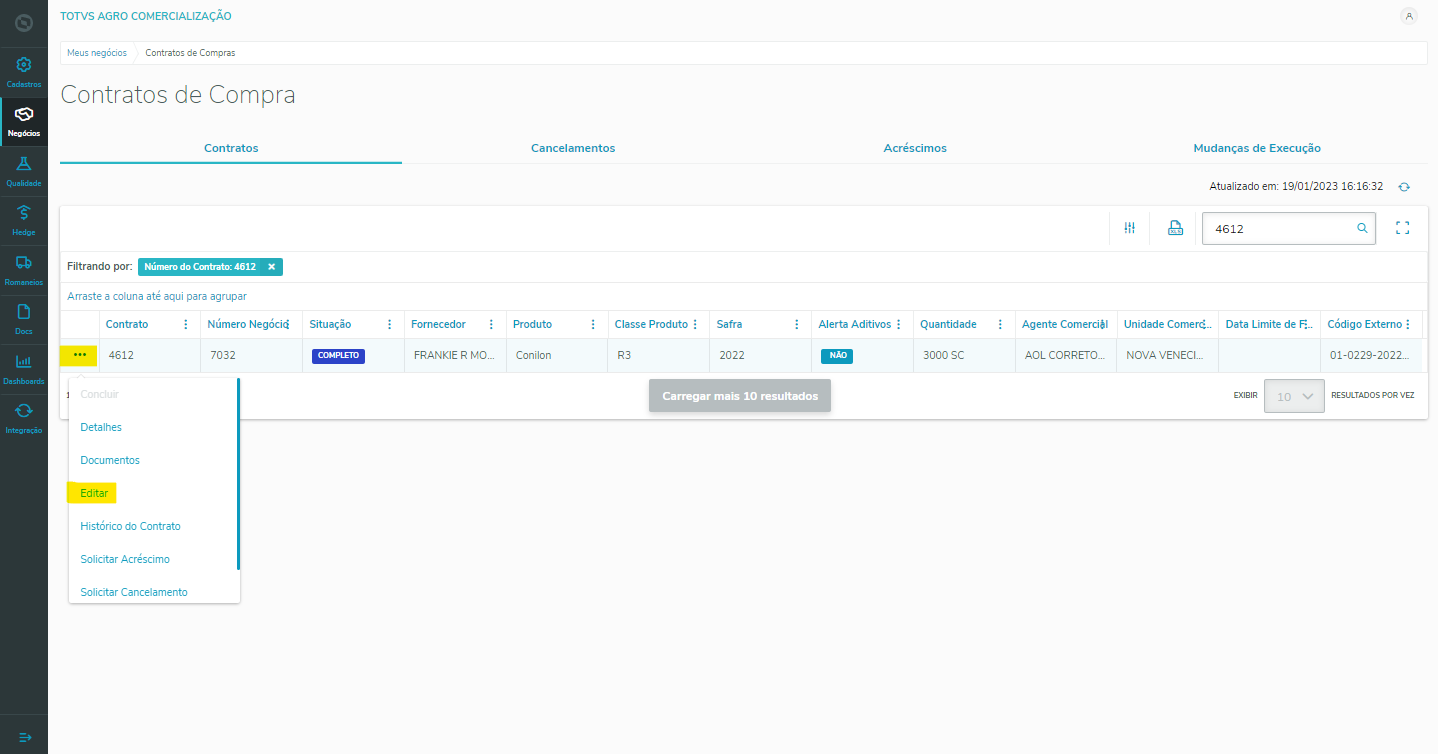Screen dimensions: 1438x754
Task: Switch to the Cancelamentos tab
Action: (573, 148)
